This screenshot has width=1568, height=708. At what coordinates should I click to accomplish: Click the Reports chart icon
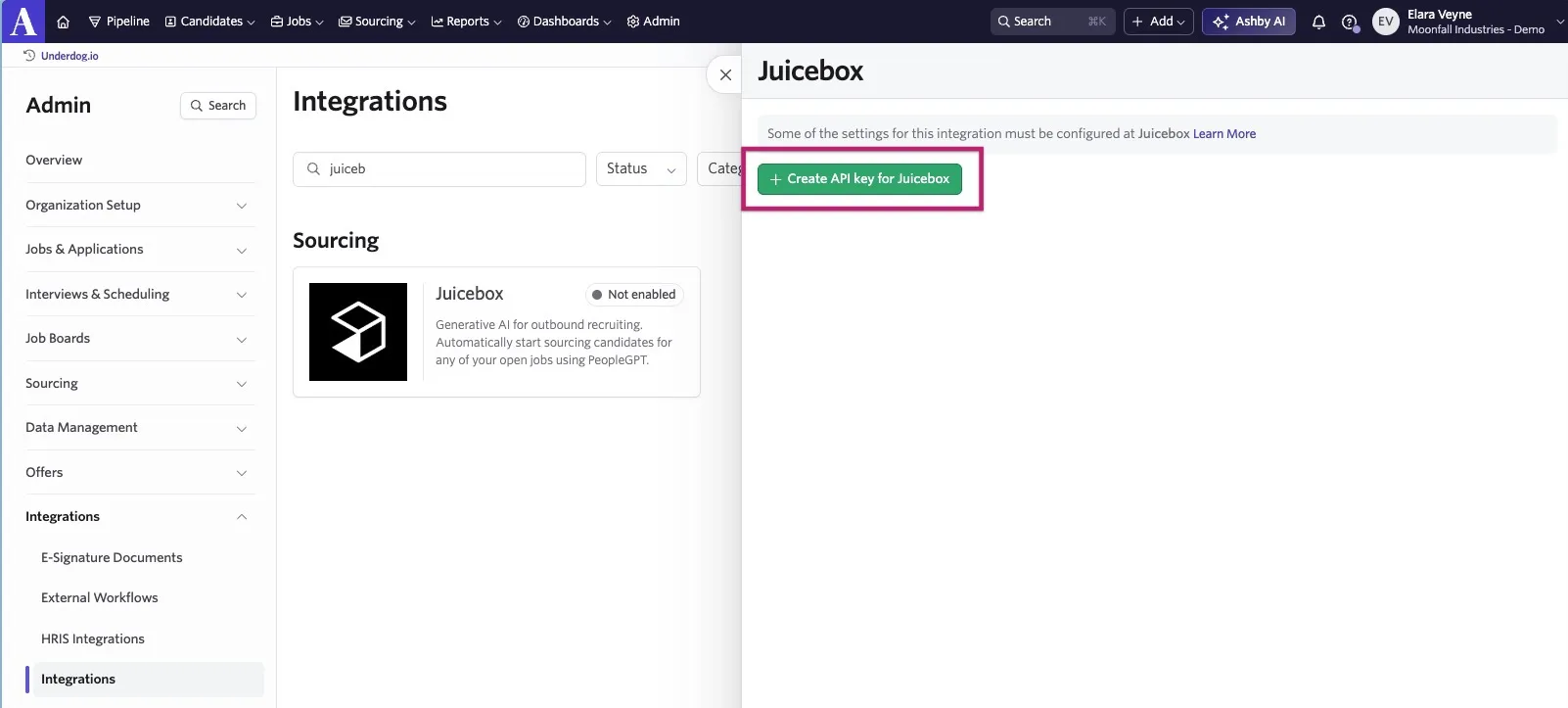[x=438, y=22]
